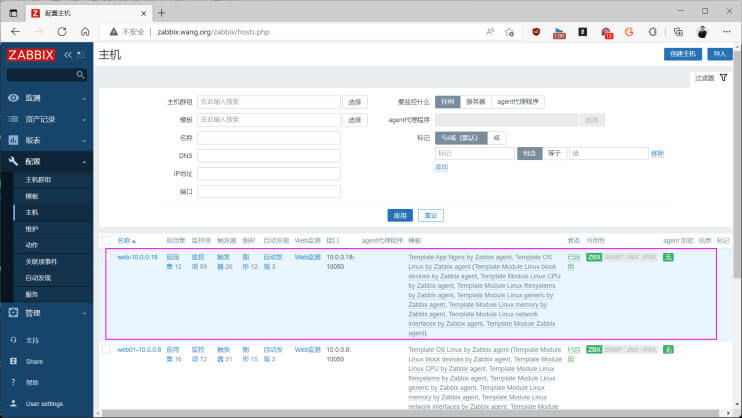Choose the 包含 tag operator
This screenshot has width=742, height=418.
pos(530,153)
